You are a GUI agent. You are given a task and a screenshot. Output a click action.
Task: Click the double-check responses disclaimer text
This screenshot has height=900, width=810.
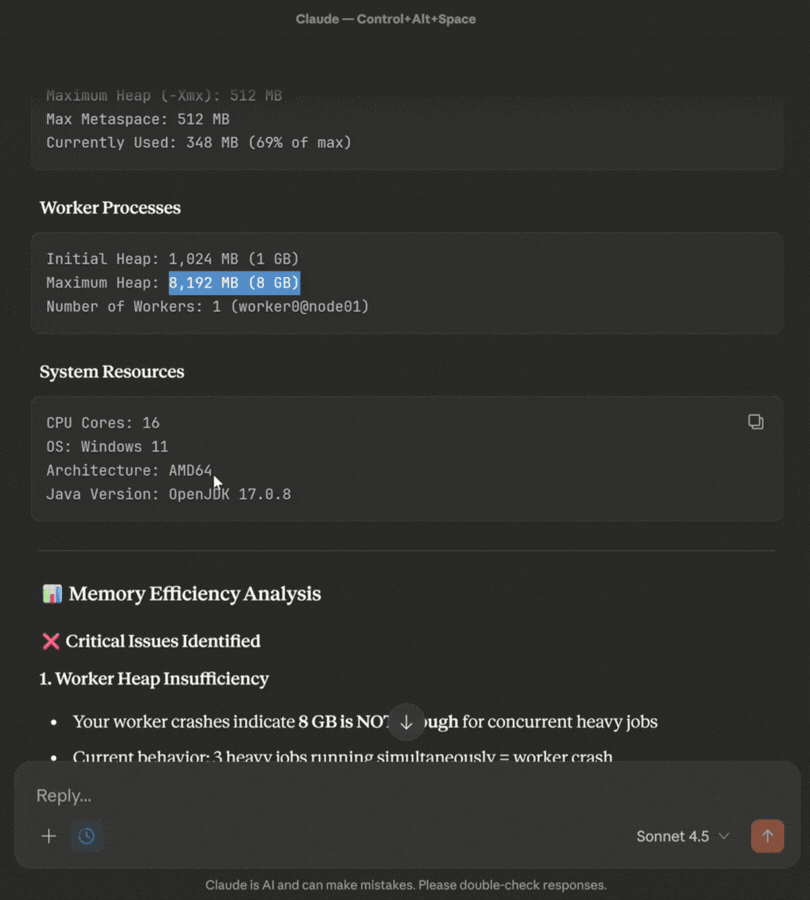pyautogui.click(x=405, y=885)
